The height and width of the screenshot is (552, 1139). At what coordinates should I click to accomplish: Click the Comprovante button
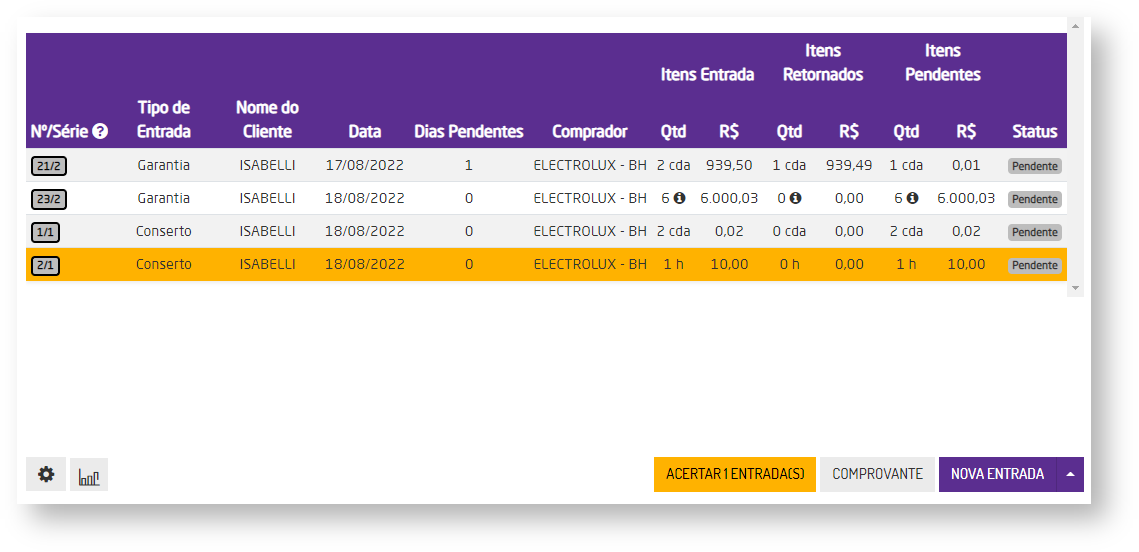point(877,474)
